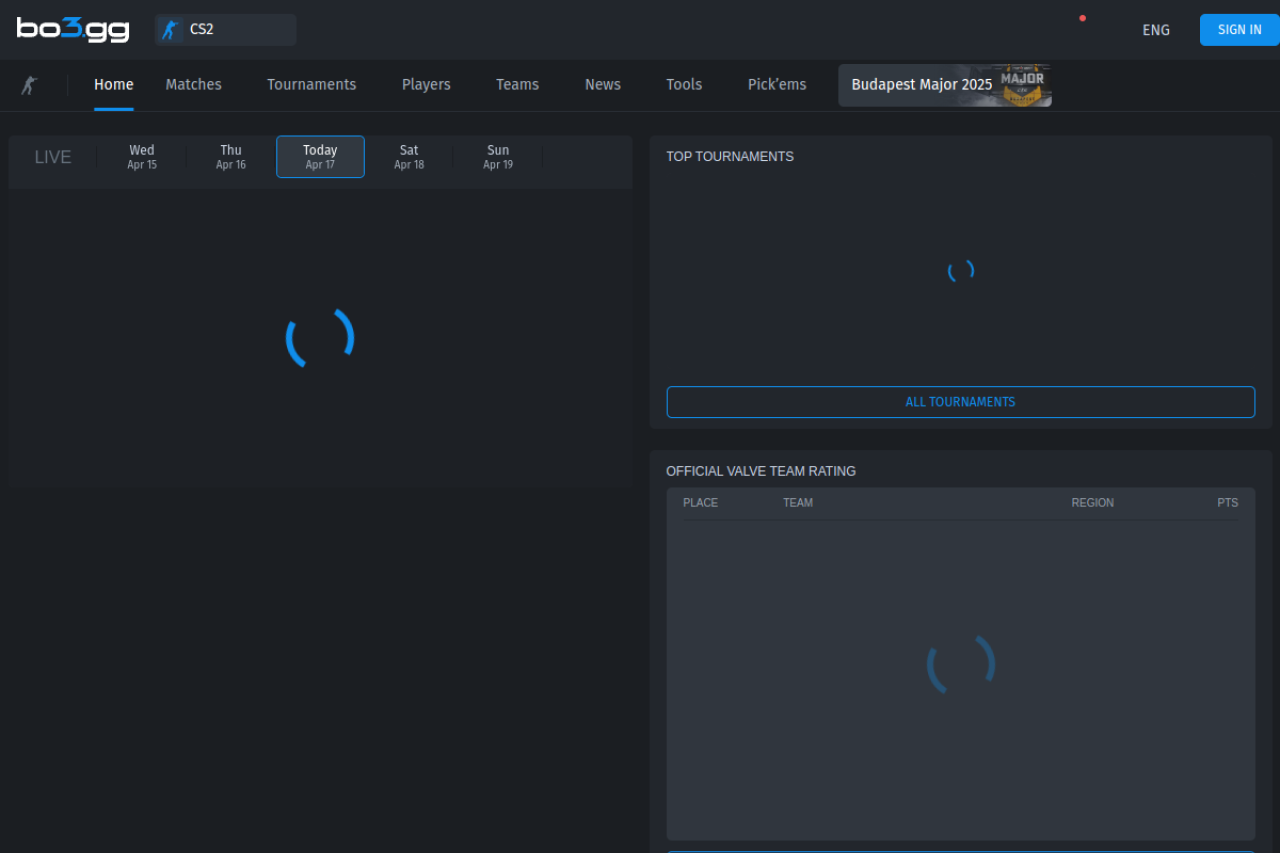The width and height of the screenshot is (1280, 853).
Task: Select the News menu item
Action: tap(602, 85)
